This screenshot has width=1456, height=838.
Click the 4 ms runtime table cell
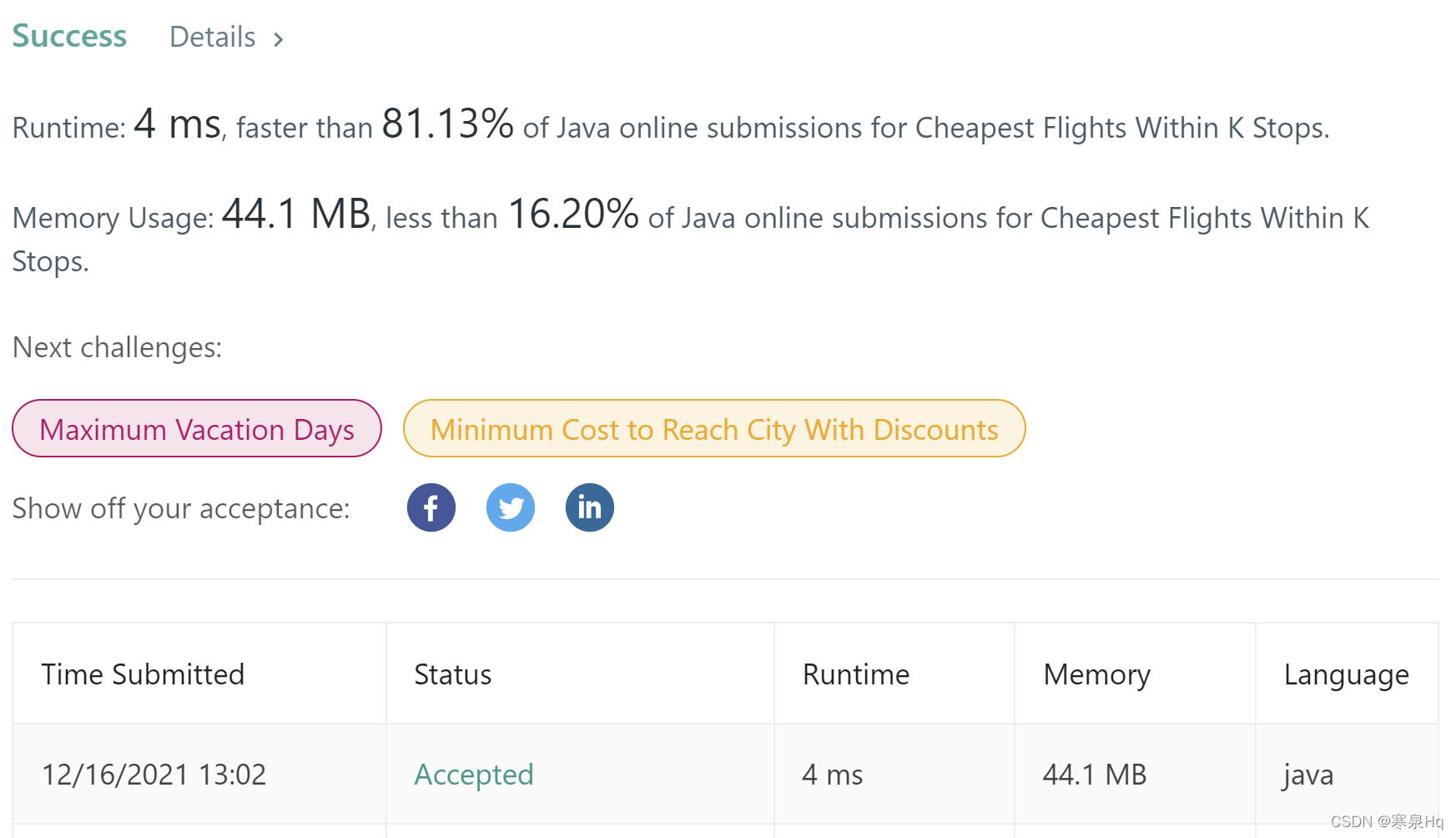click(833, 775)
